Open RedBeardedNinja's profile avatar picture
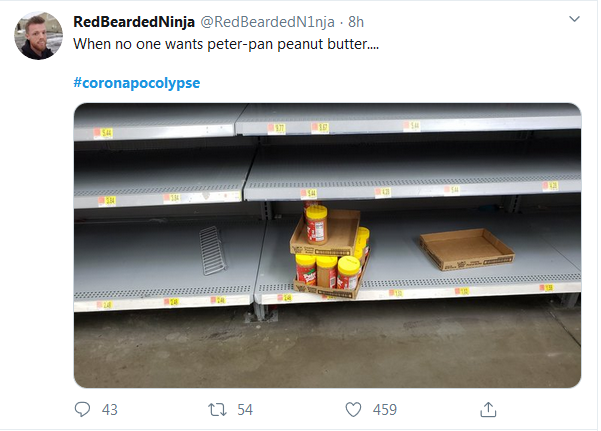 (x=38, y=36)
